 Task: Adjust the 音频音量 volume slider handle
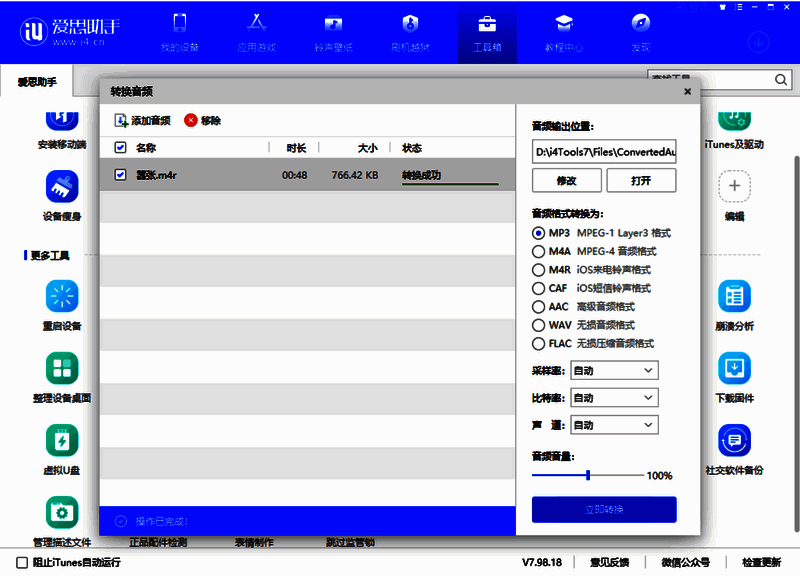(588, 476)
